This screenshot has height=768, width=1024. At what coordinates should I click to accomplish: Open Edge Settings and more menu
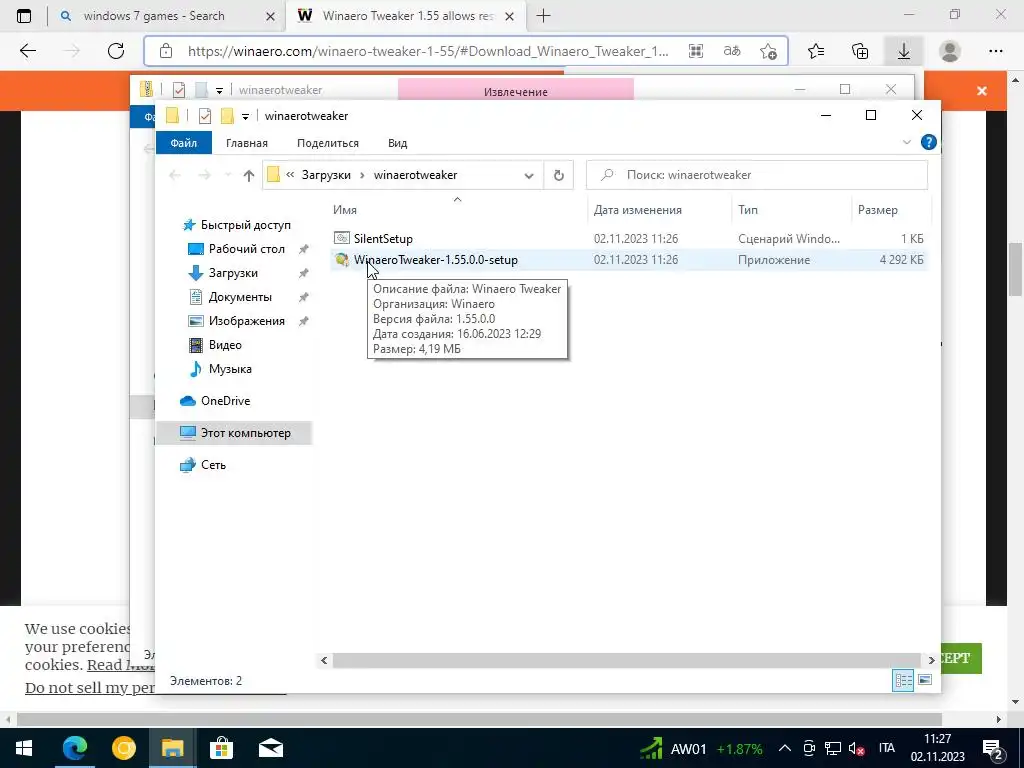coord(995,51)
